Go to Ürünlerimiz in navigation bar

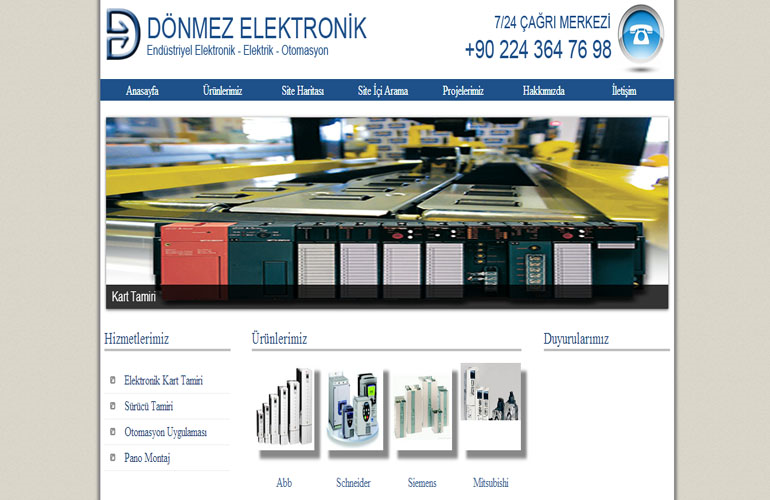[x=222, y=91]
